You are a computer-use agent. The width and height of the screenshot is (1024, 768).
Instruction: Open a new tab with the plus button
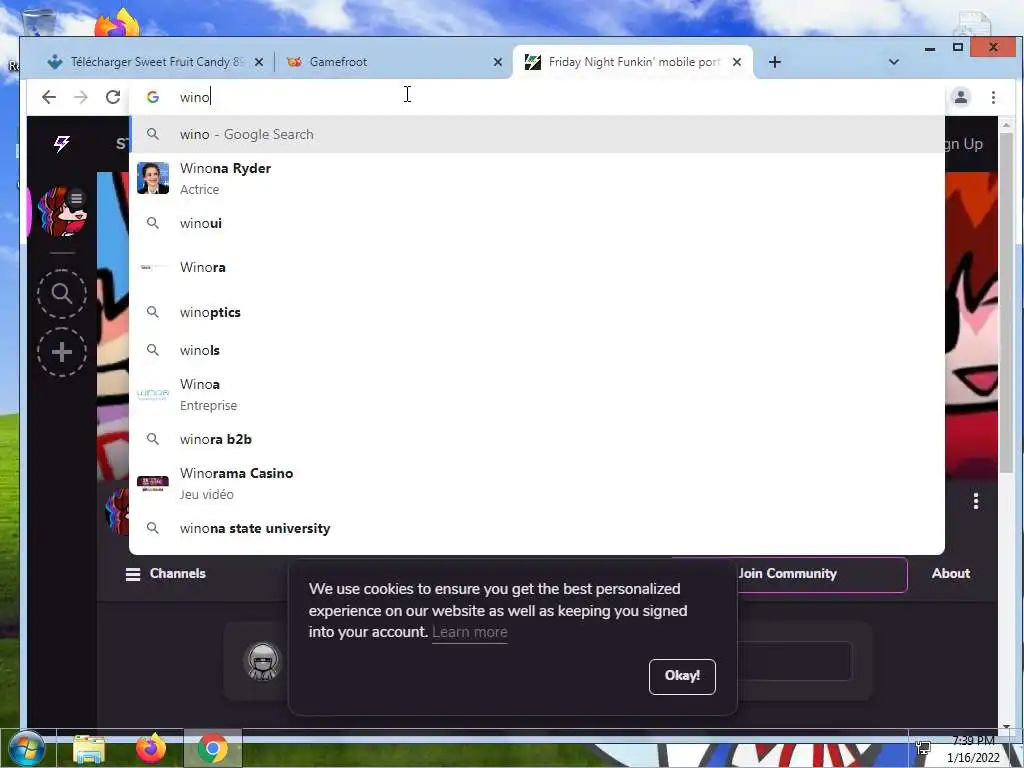(775, 62)
